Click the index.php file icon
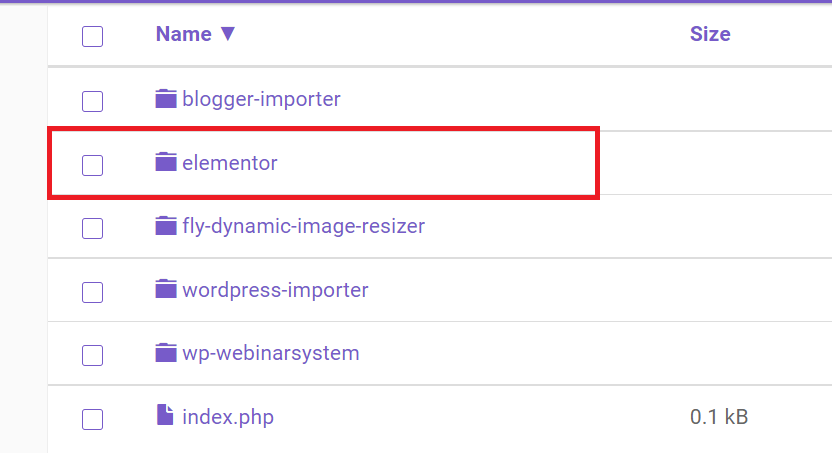This screenshot has height=453, width=832. click(165, 415)
